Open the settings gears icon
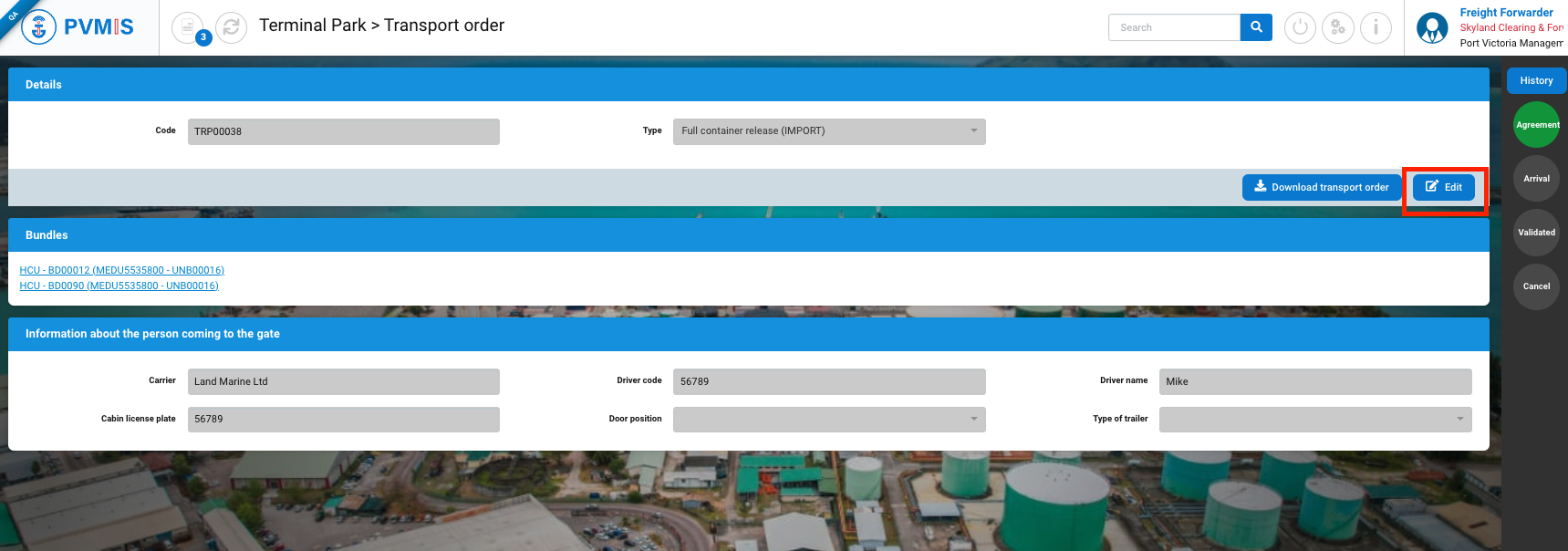The image size is (1568, 551). 1338,27
